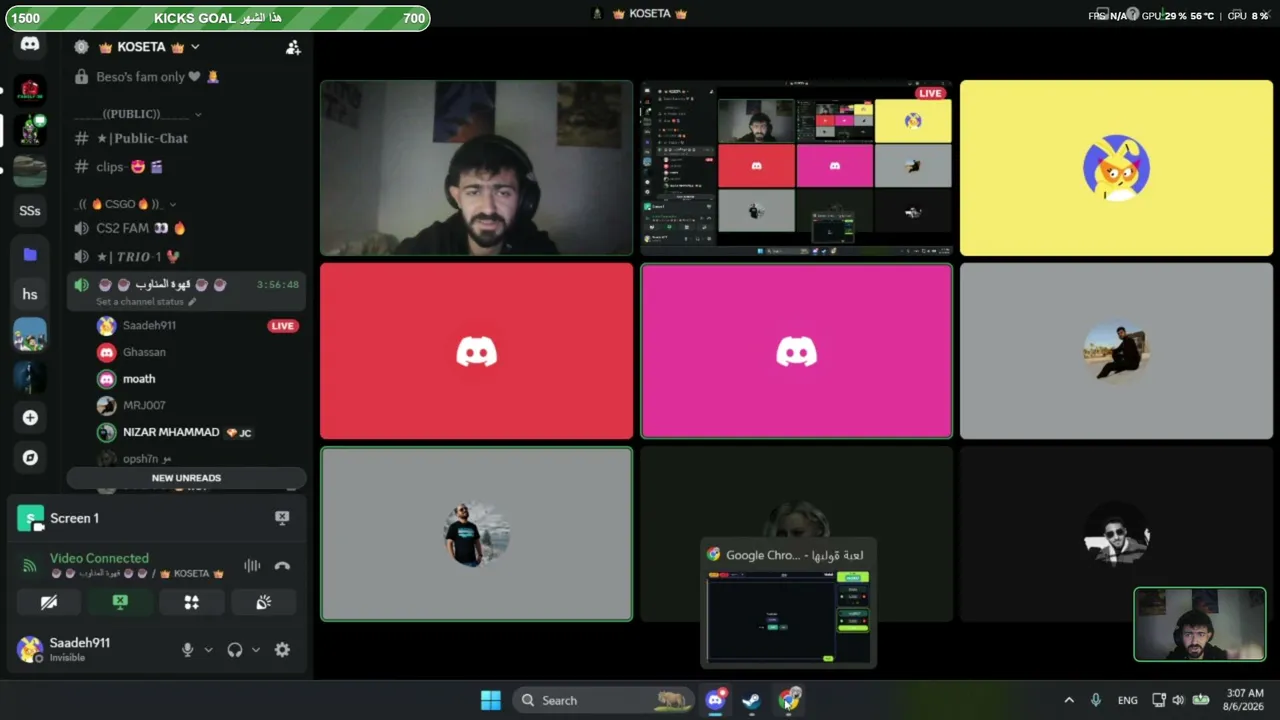
Task: Select the yellow participant tile
Action: [1116, 168]
